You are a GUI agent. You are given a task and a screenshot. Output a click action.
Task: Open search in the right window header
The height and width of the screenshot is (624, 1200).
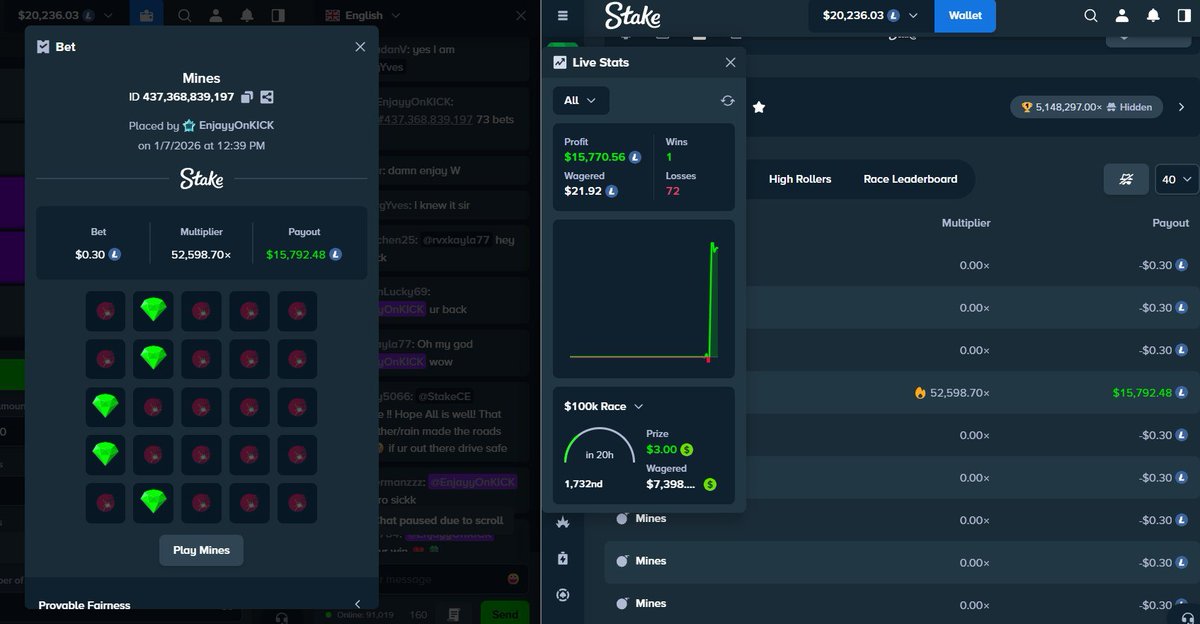coord(1091,15)
